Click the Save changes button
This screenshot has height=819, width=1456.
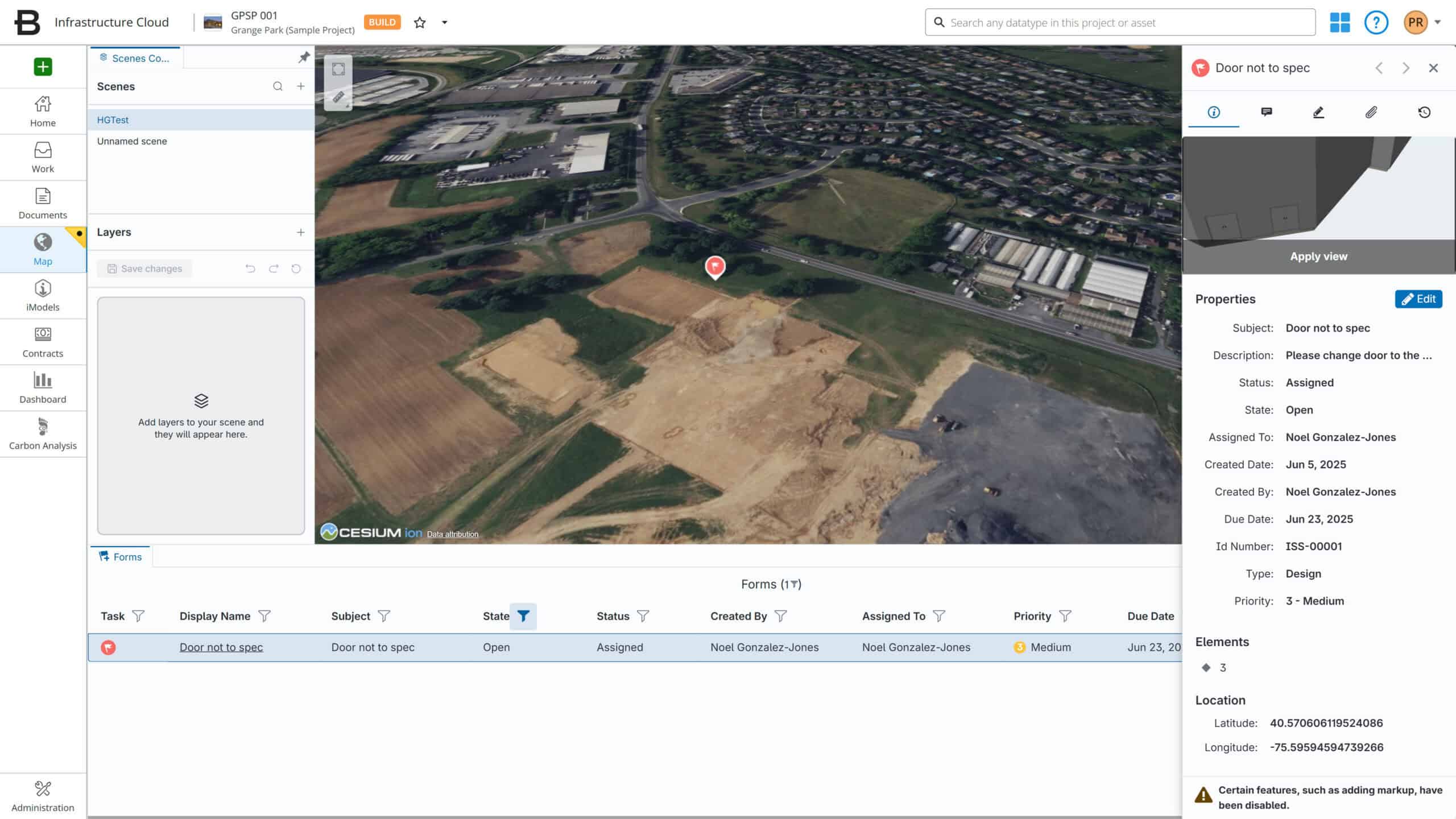coord(144,268)
